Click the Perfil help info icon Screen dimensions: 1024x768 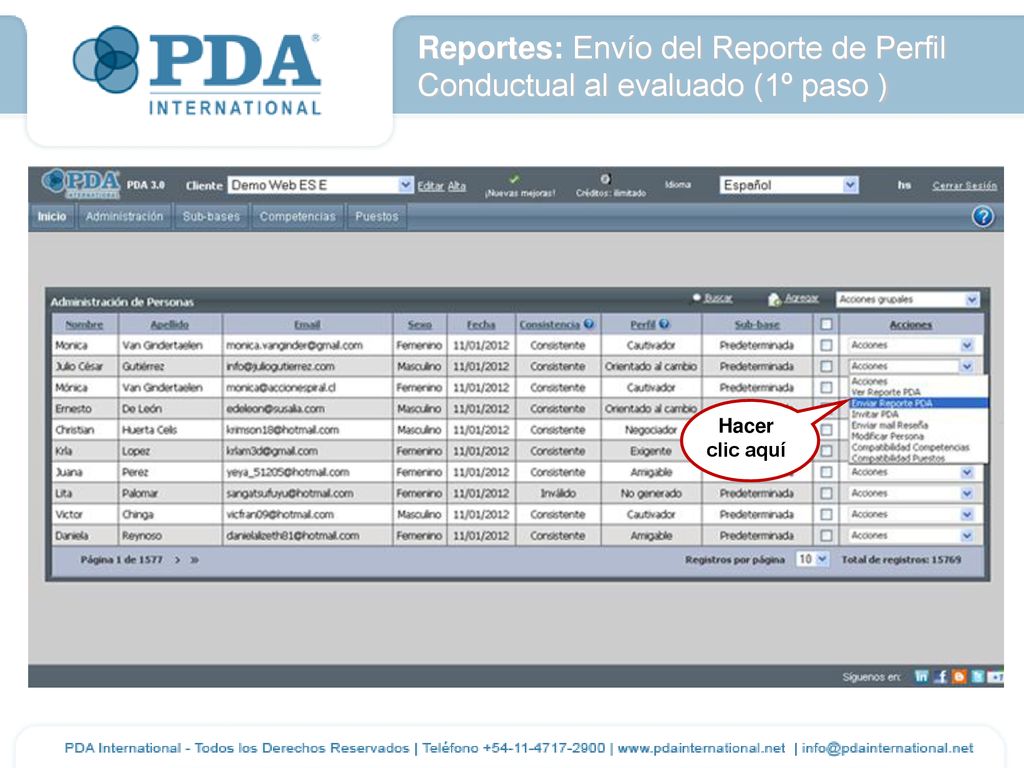[664, 324]
